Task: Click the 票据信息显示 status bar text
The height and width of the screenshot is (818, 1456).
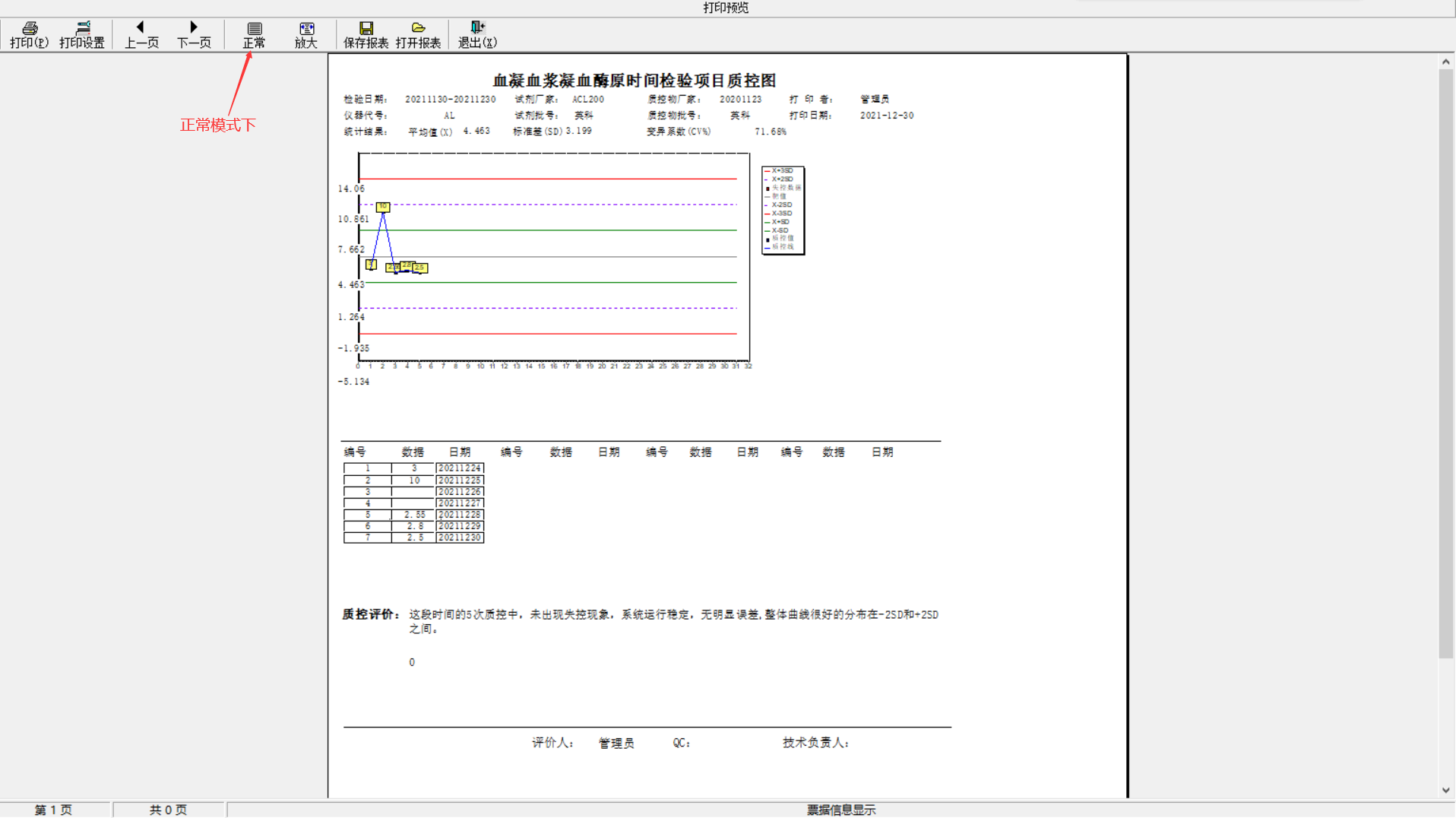Action: point(841,810)
